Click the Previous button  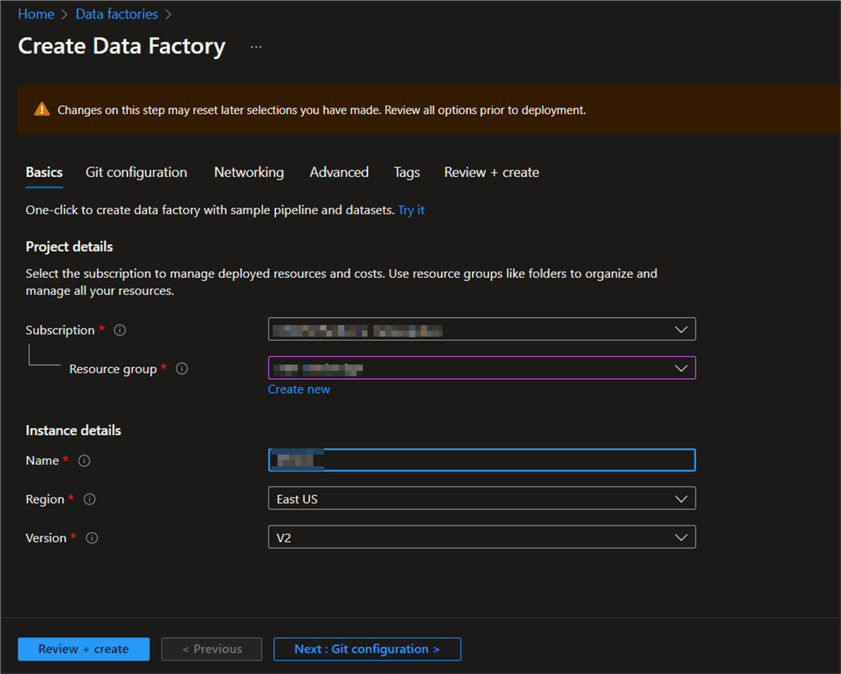(211, 649)
